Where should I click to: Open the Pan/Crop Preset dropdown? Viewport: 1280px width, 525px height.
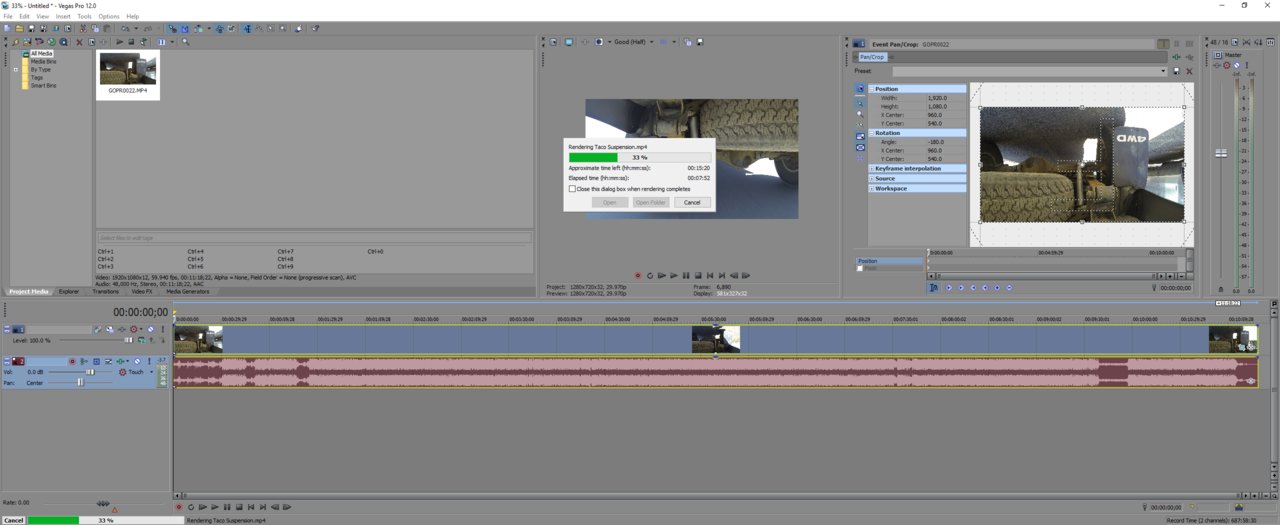[1163, 71]
